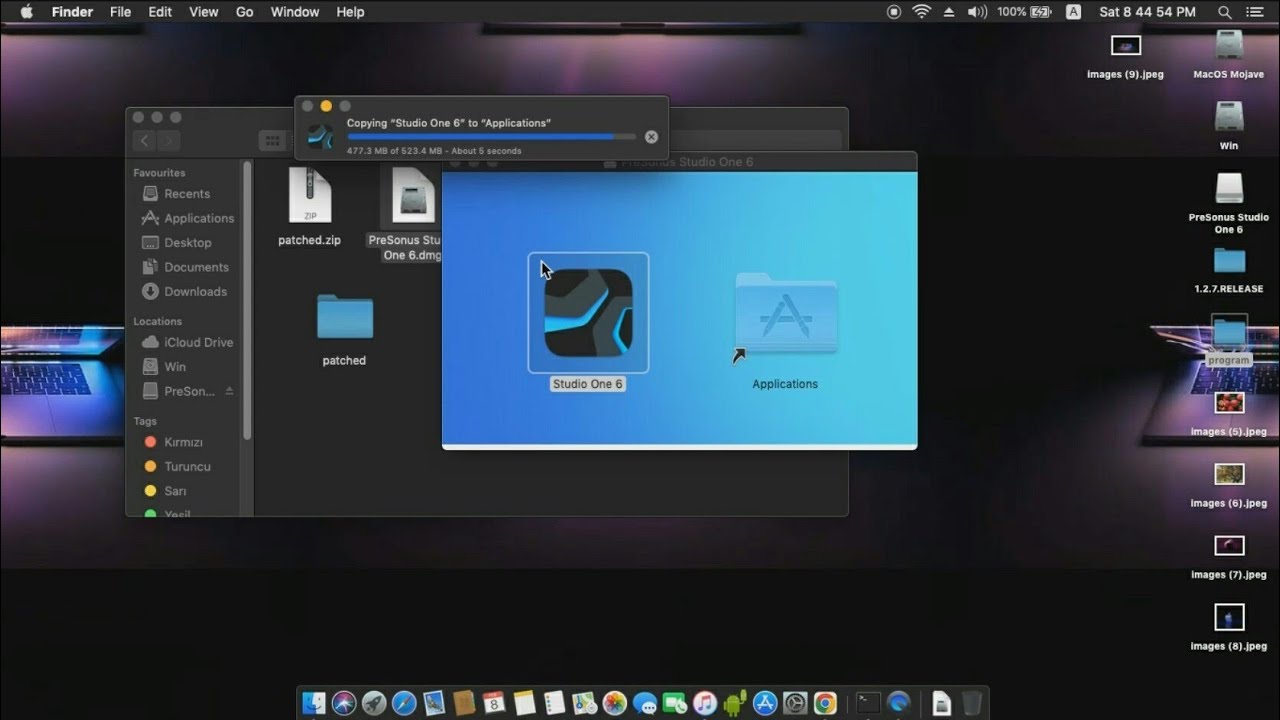Click the screen recording indicator in menu bar
Image resolution: width=1280 pixels, height=720 pixels.
click(x=894, y=12)
